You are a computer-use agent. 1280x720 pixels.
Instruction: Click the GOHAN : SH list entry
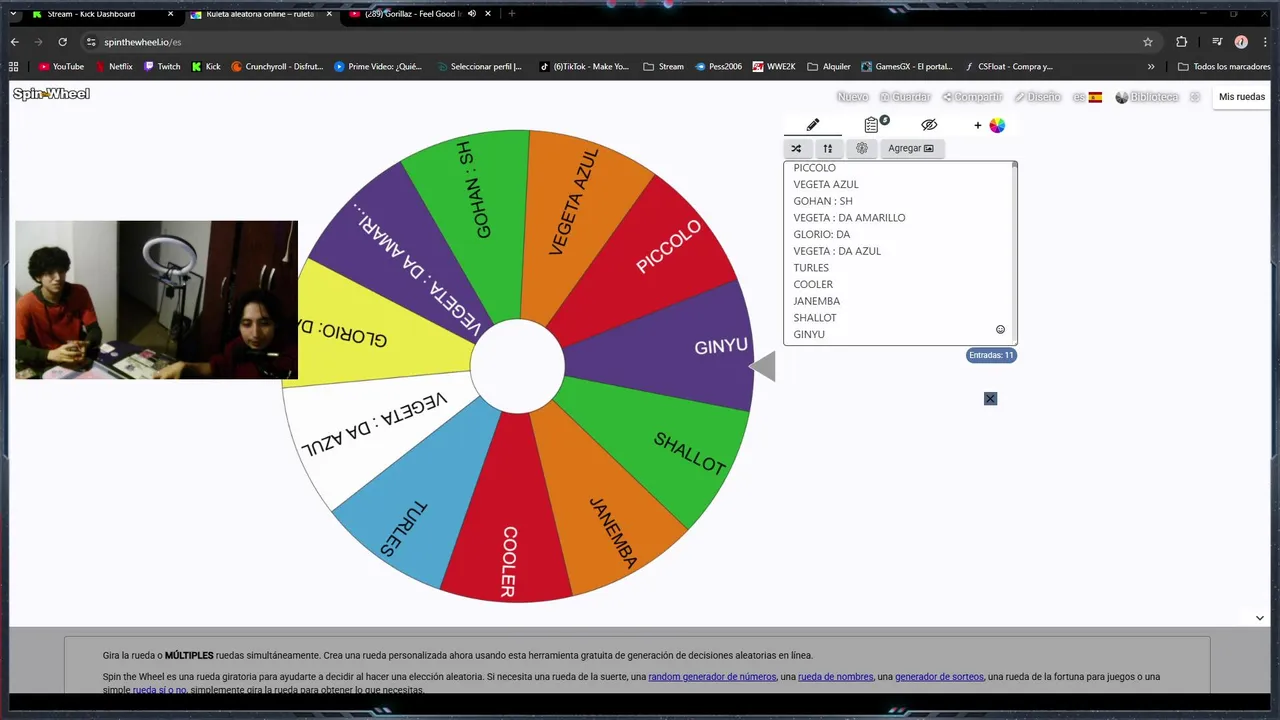[x=823, y=201]
